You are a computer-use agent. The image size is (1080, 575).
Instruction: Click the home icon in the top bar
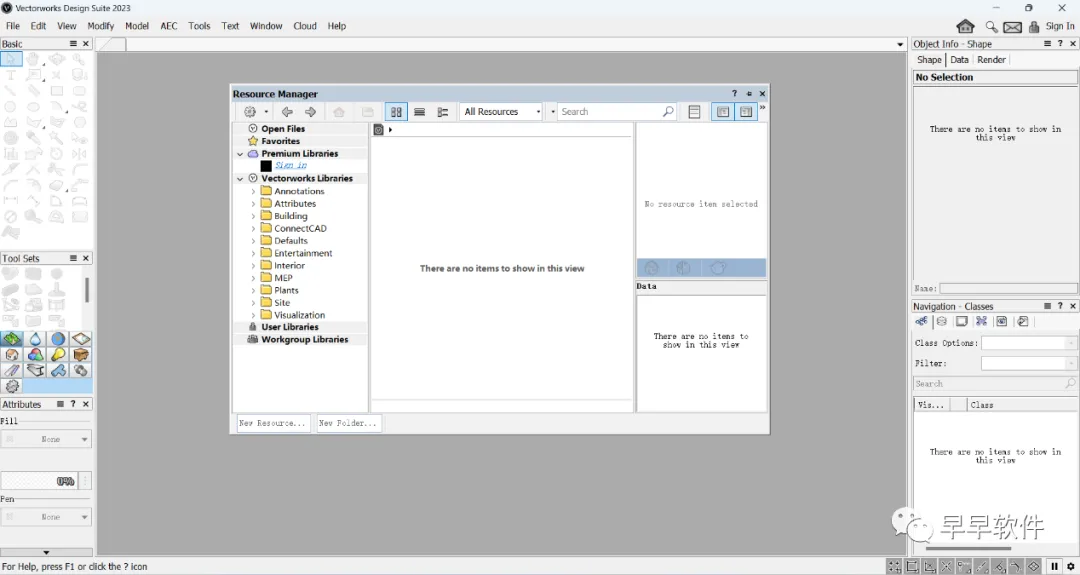(x=965, y=26)
